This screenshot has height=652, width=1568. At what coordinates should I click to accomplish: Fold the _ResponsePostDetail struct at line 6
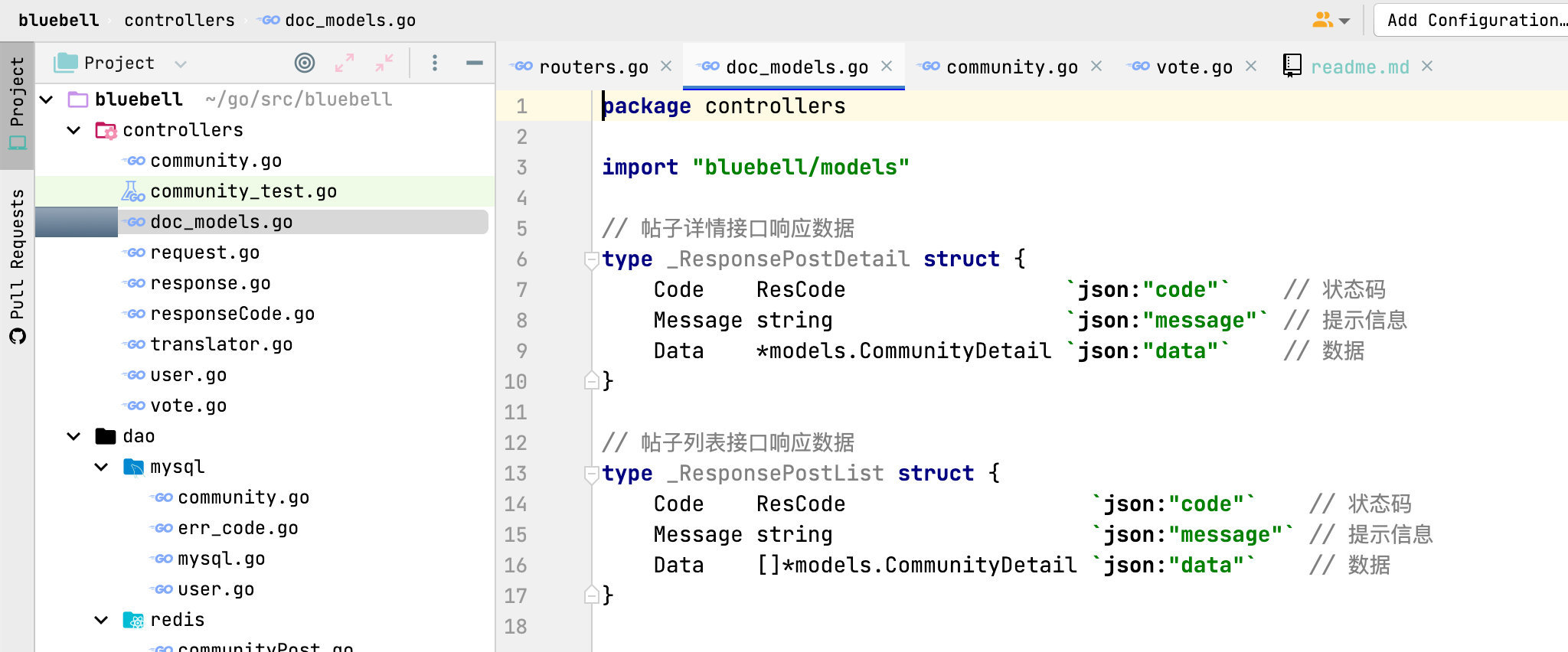(x=591, y=260)
